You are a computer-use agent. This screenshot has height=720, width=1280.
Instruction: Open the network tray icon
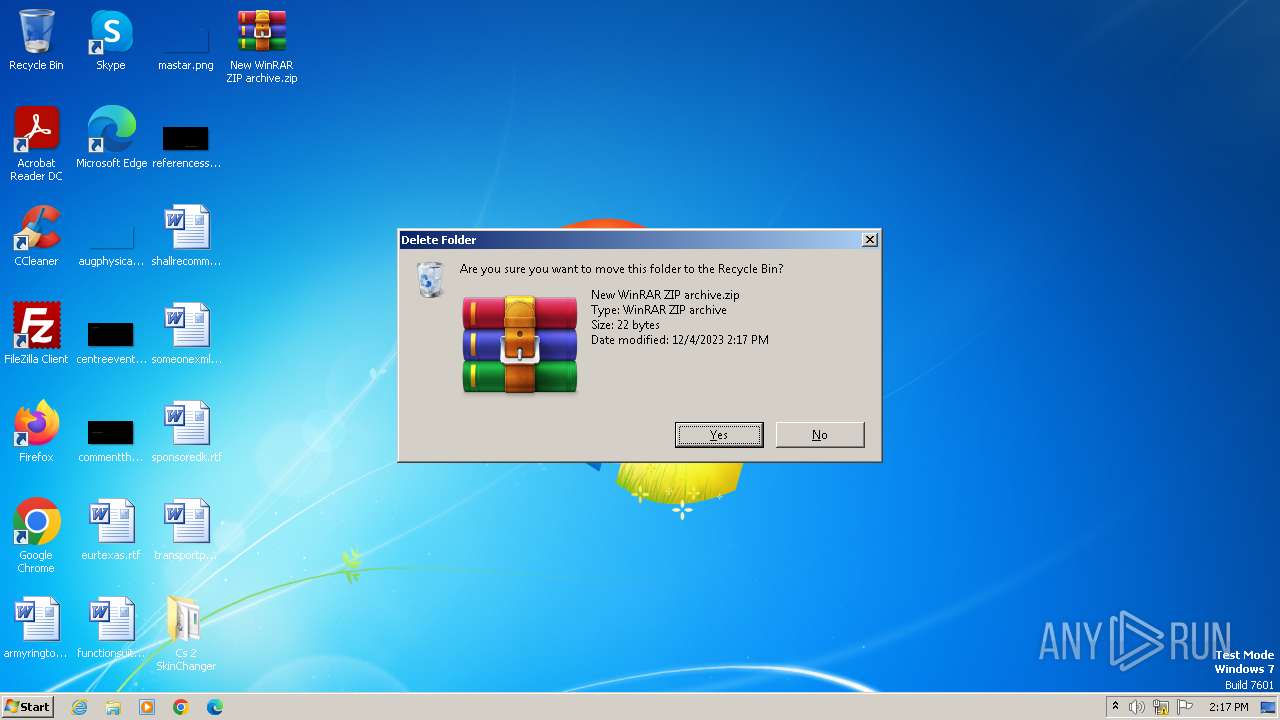[x=1161, y=707]
